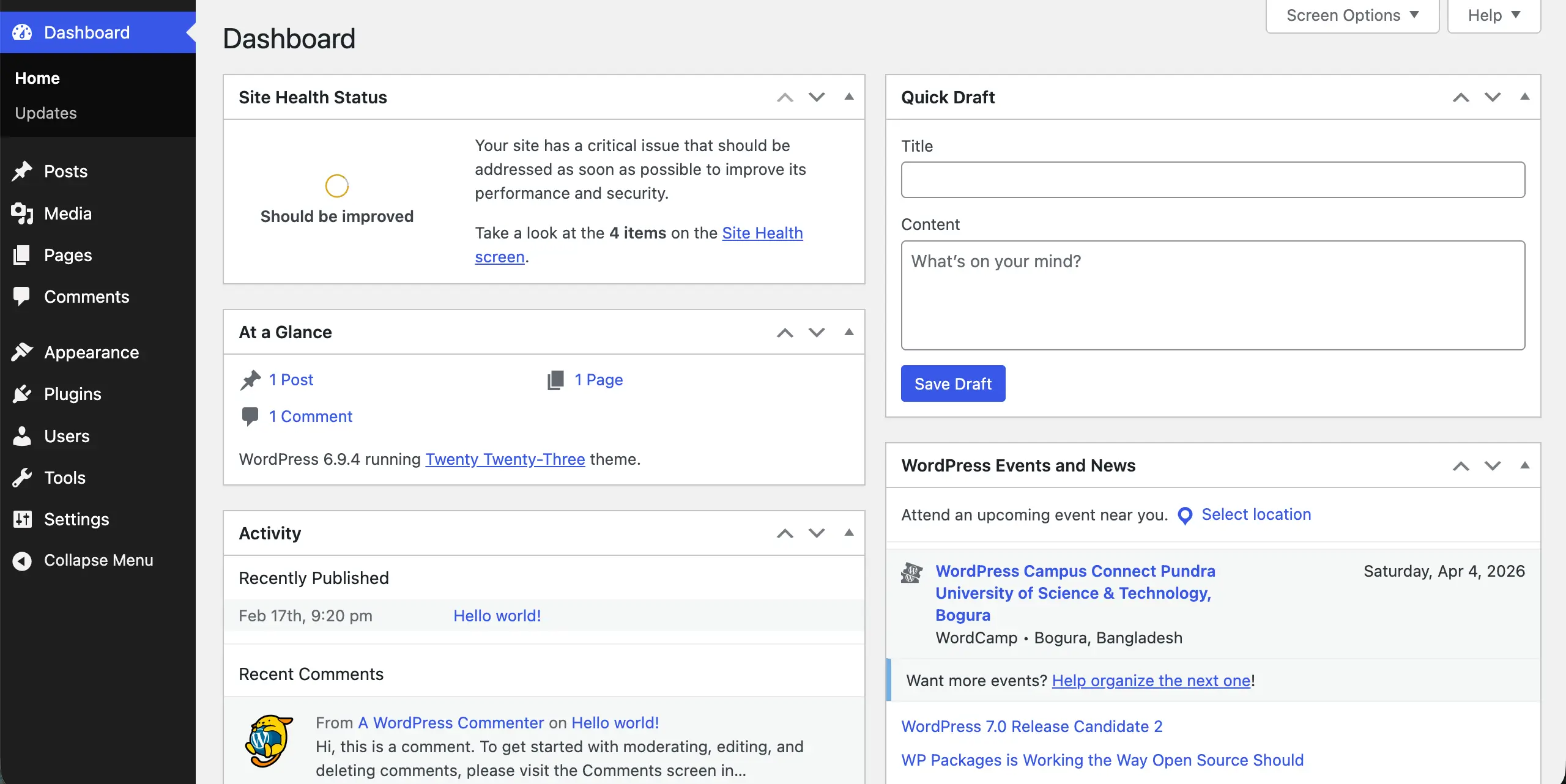Click the Media icon in sidebar
The width and height of the screenshot is (1566, 784).
[x=22, y=213]
